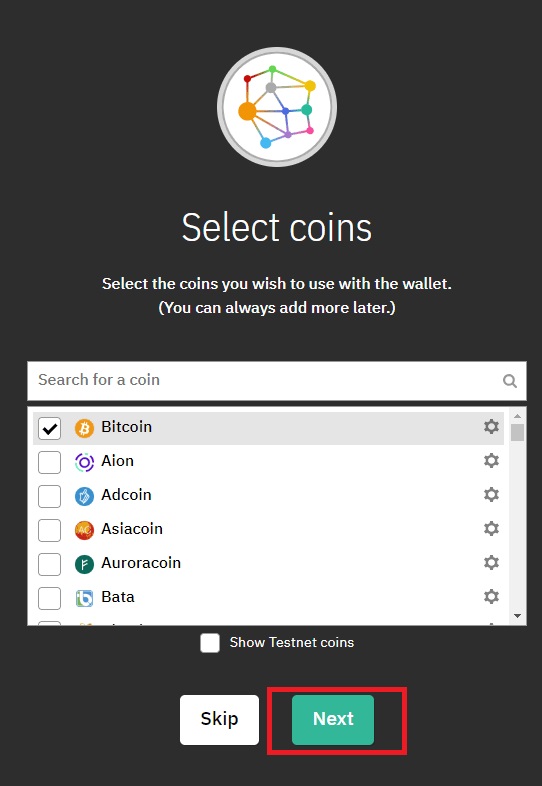Select the Bata list row

pyautogui.click(x=268, y=597)
